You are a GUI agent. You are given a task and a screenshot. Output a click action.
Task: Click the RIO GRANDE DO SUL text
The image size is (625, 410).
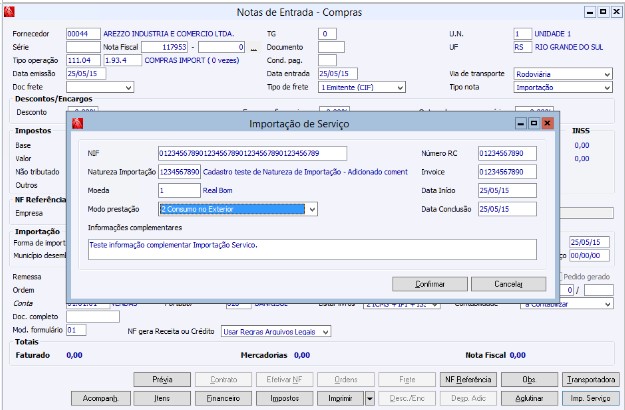pos(569,47)
